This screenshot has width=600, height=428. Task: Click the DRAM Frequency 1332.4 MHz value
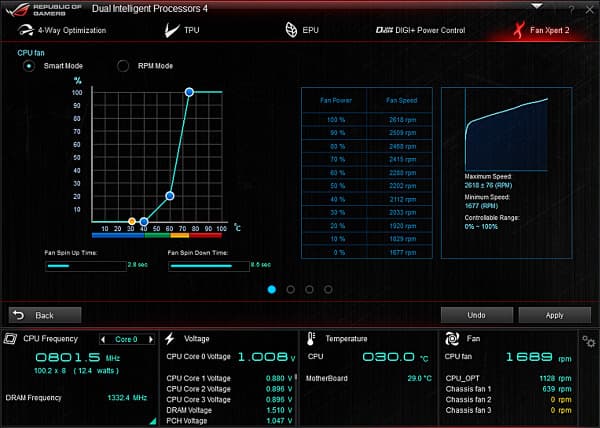click(127, 398)
